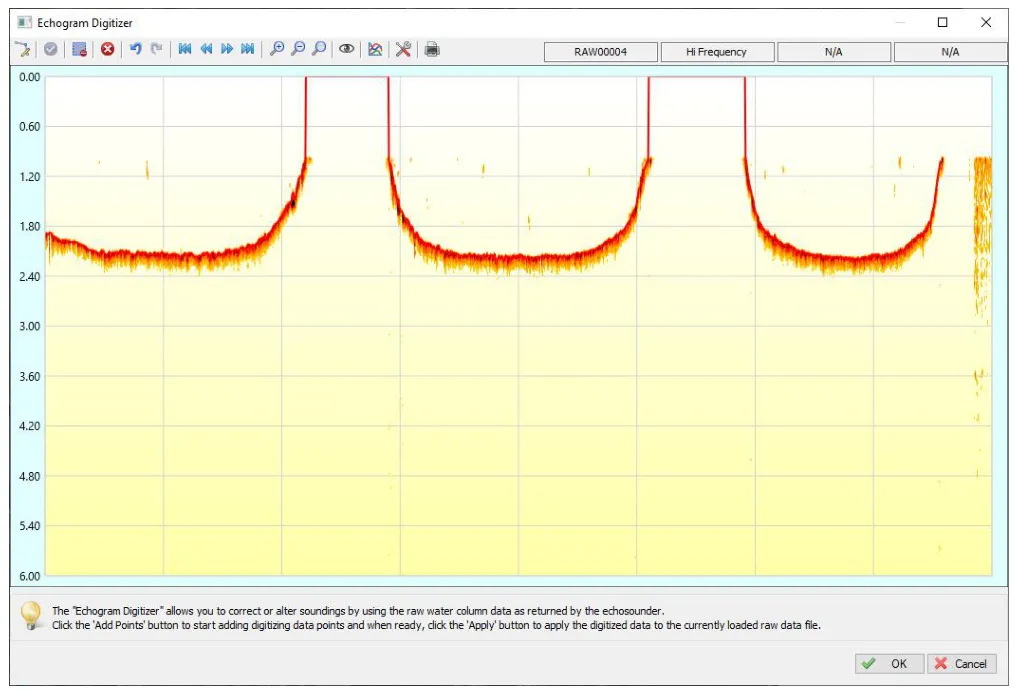Zoom in on the echogram
This screenshot has height=694, width=1018.
(277, 49)
